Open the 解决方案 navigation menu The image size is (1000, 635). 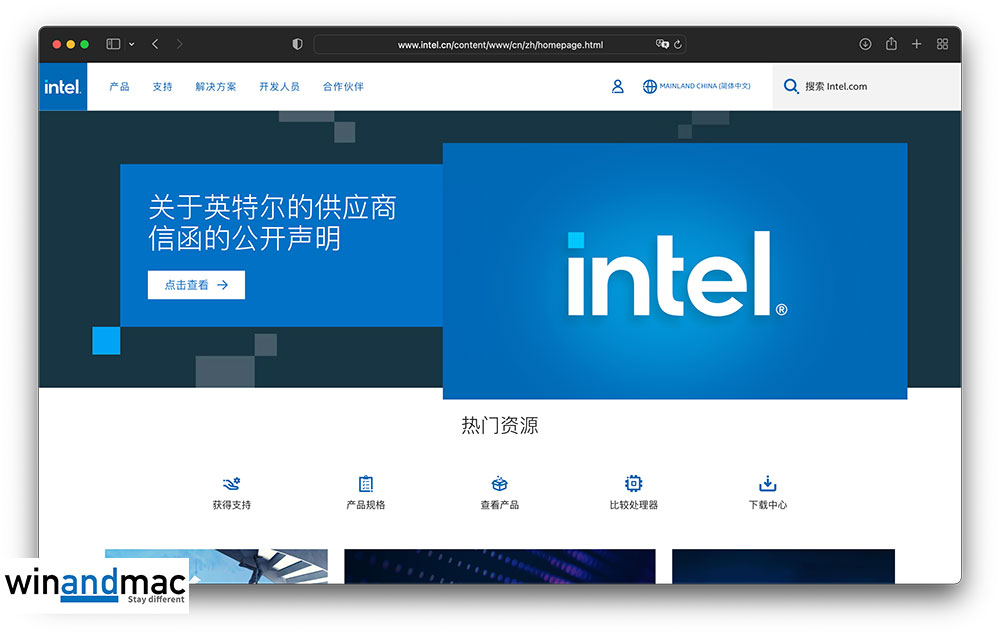pyautogui.click(x=216, y=87)
